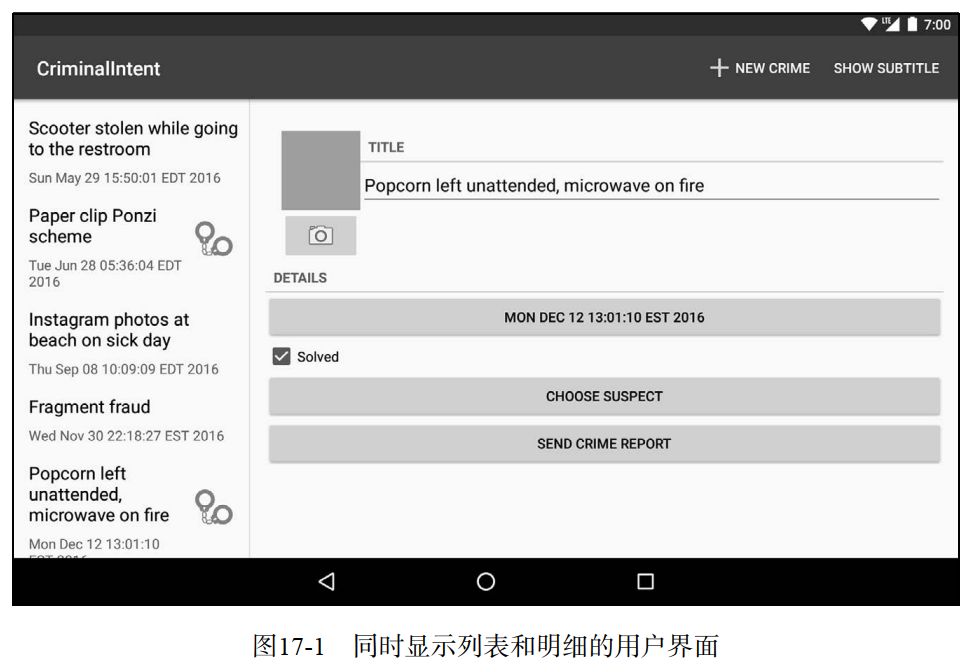Tap handcuffs icon beside Popcorn left unattended
The width and height of the screenshot is (975, 667).
click(213, 507)
